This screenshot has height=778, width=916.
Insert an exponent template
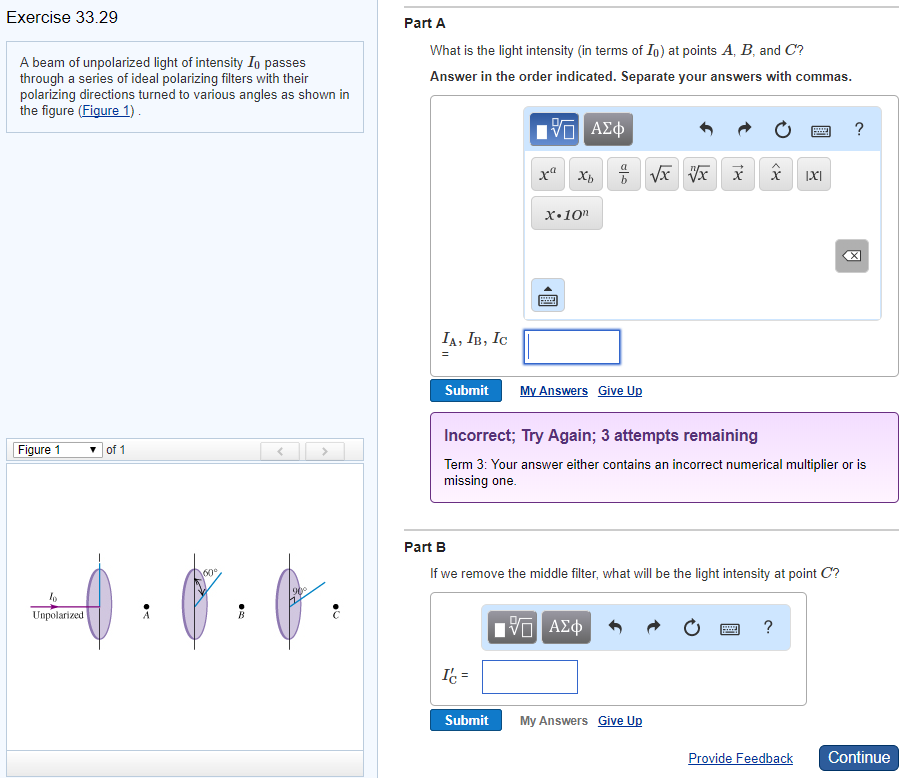click(547, 173)
